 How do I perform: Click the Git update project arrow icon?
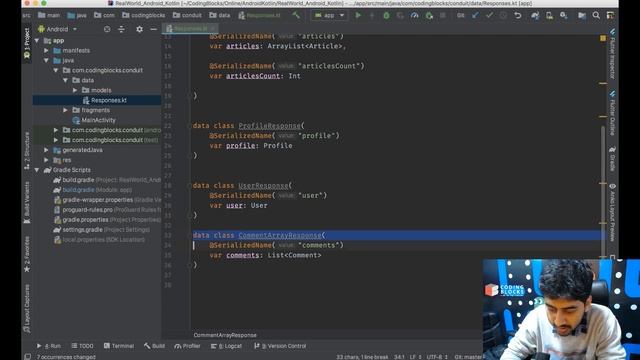[x=475, y=16]
